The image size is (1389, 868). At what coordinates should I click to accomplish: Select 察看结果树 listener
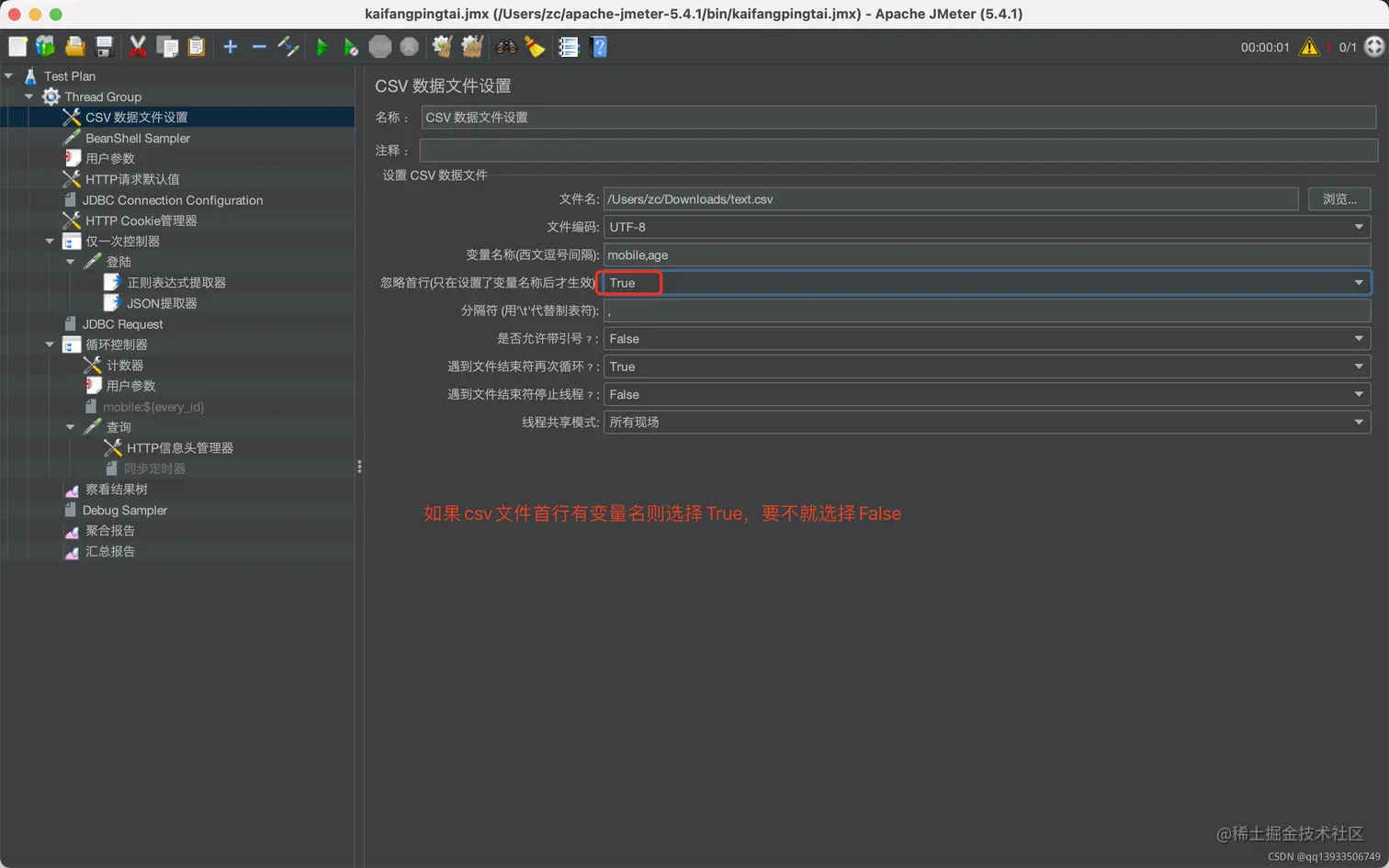(x=116, y=490)
